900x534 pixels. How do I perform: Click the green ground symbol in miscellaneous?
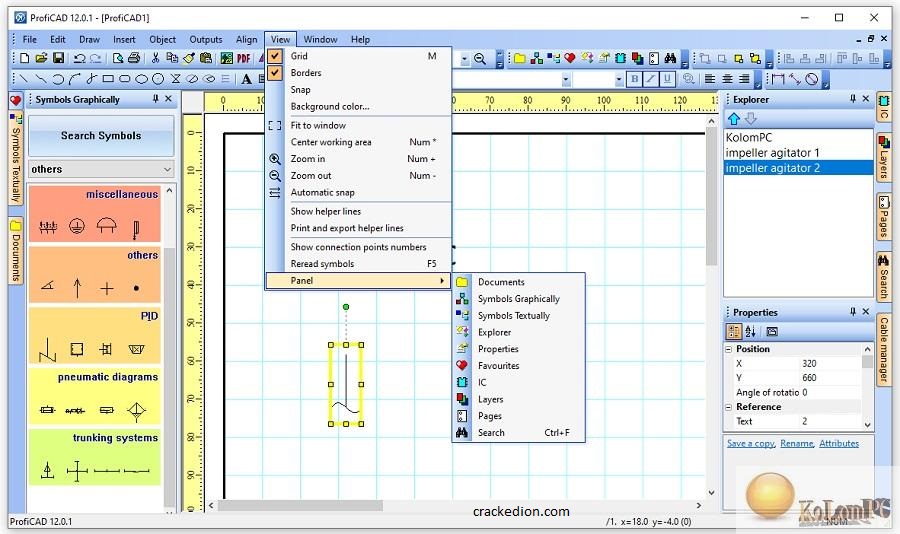coord(77,226)
